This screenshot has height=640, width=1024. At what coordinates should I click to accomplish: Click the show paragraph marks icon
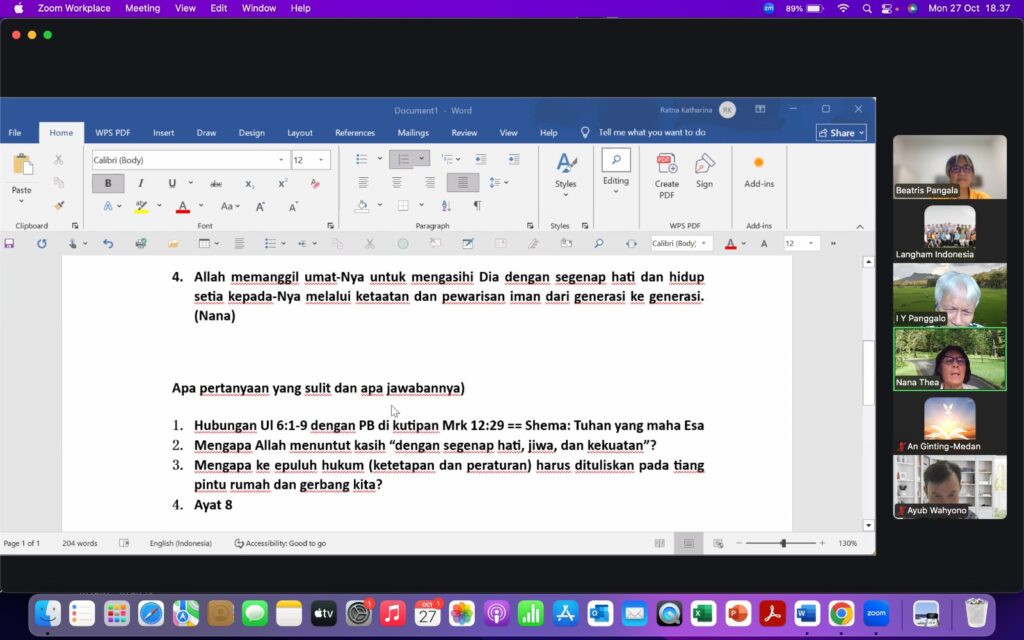click(477, 206)
